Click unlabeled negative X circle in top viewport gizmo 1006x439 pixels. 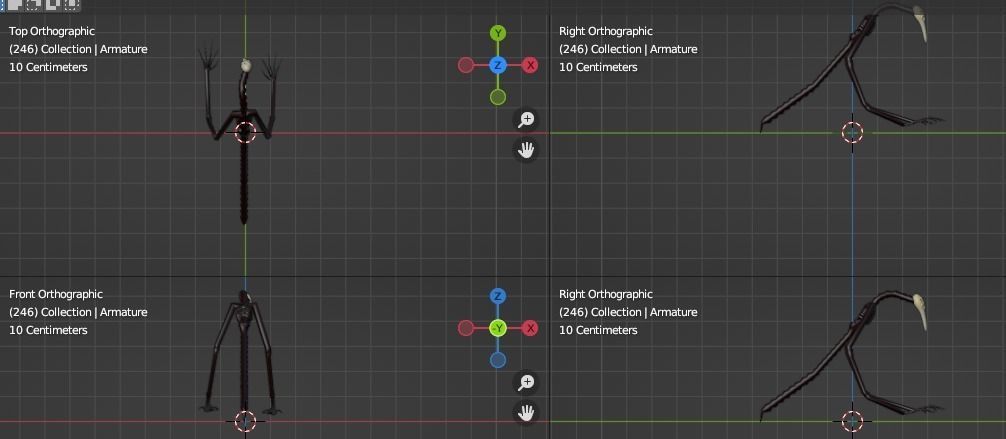tap(466, 65)
